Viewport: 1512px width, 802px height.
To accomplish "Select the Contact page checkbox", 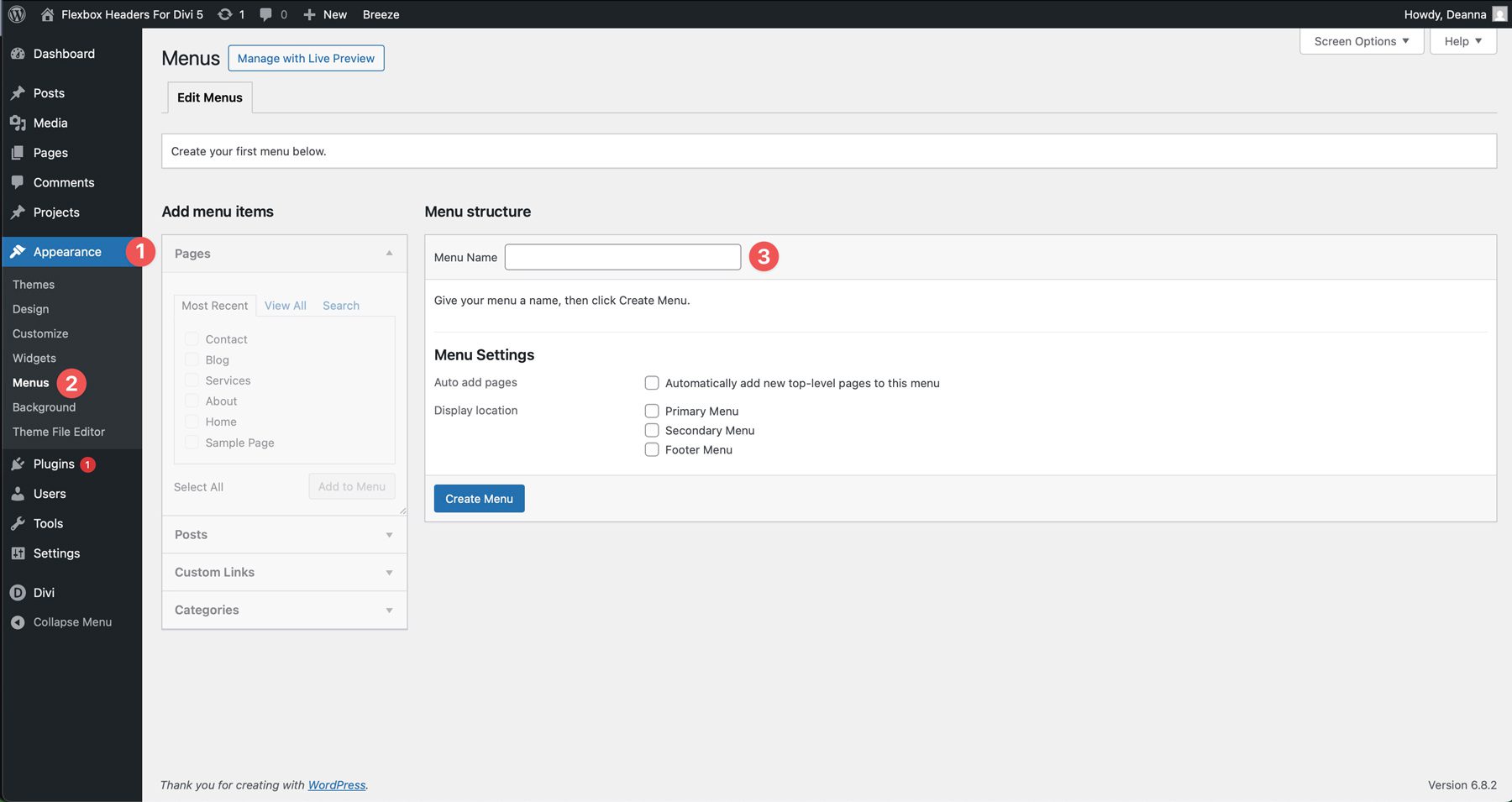I will pos(192,338).
